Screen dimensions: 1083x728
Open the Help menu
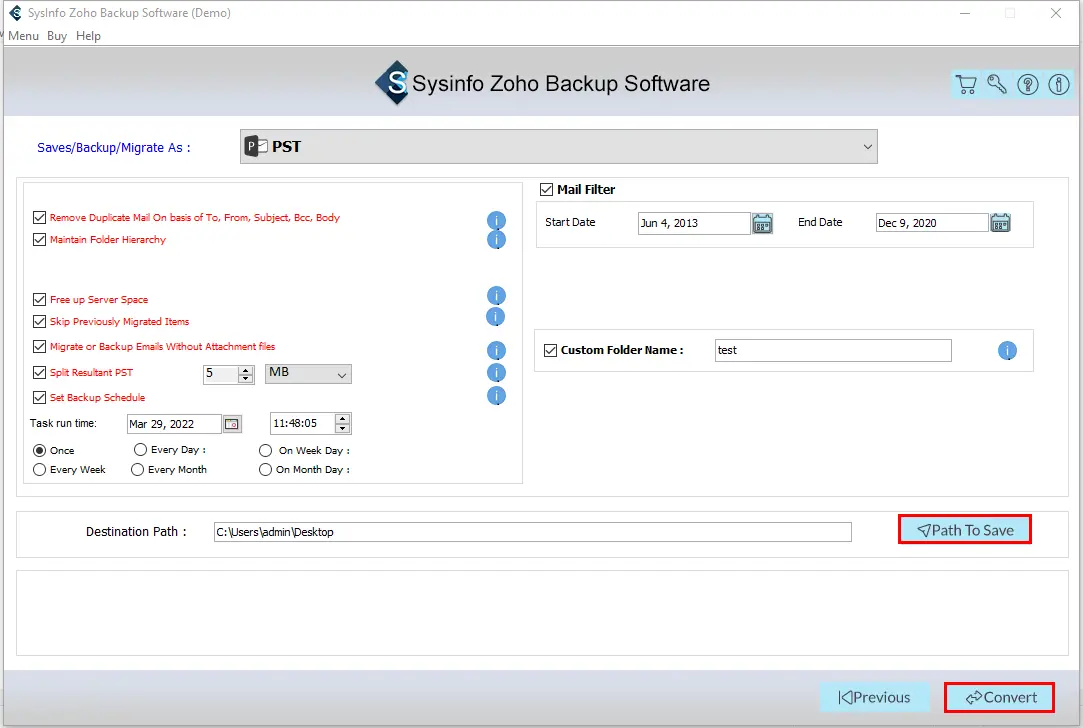coord(88,36)
